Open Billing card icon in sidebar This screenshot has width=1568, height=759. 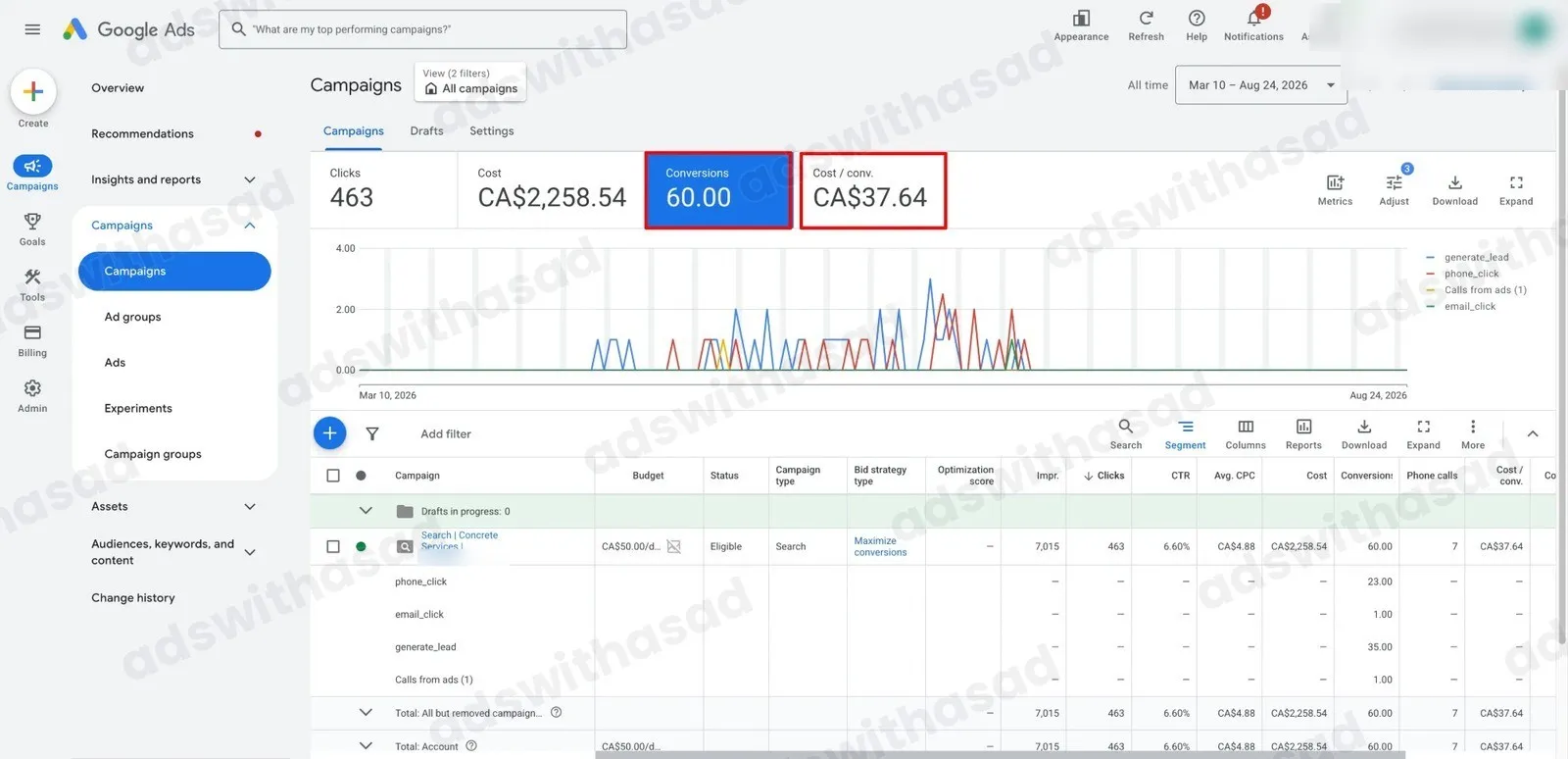(x=32, y=332)
